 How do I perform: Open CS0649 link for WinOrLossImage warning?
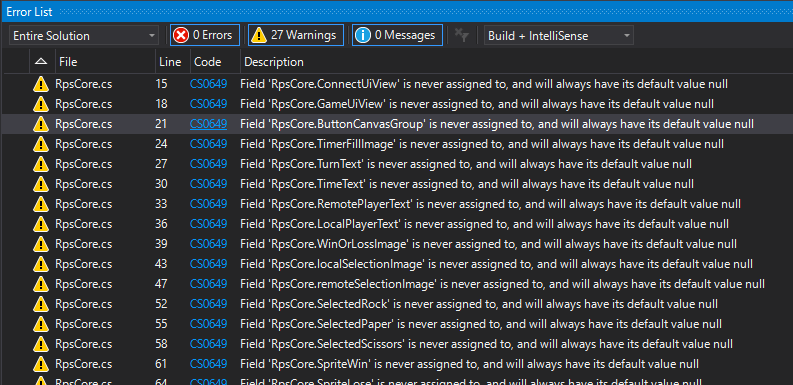pos(208,244)
